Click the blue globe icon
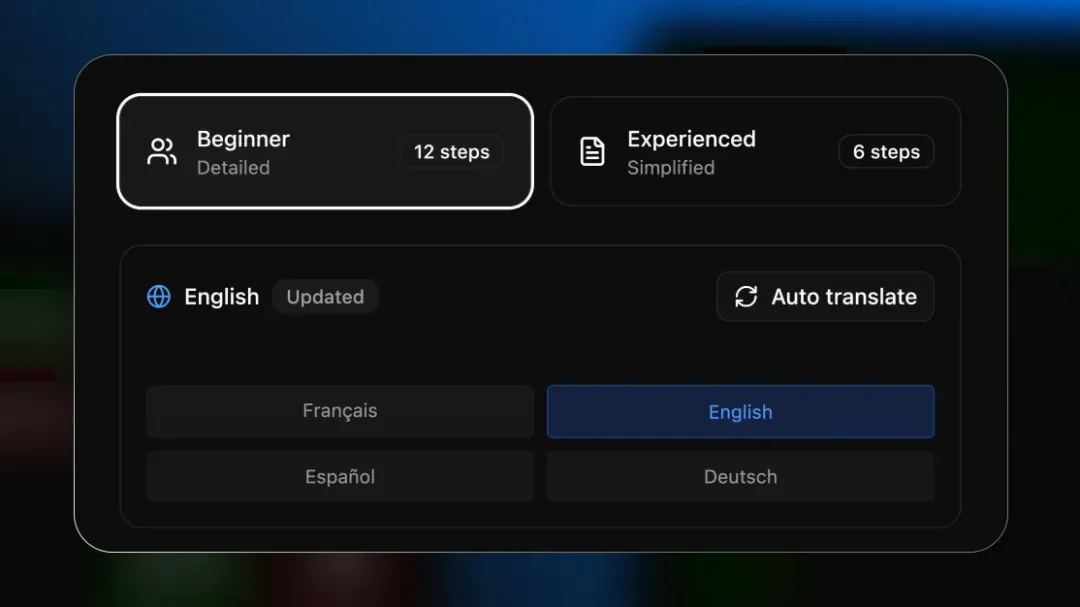 (159, 297)
